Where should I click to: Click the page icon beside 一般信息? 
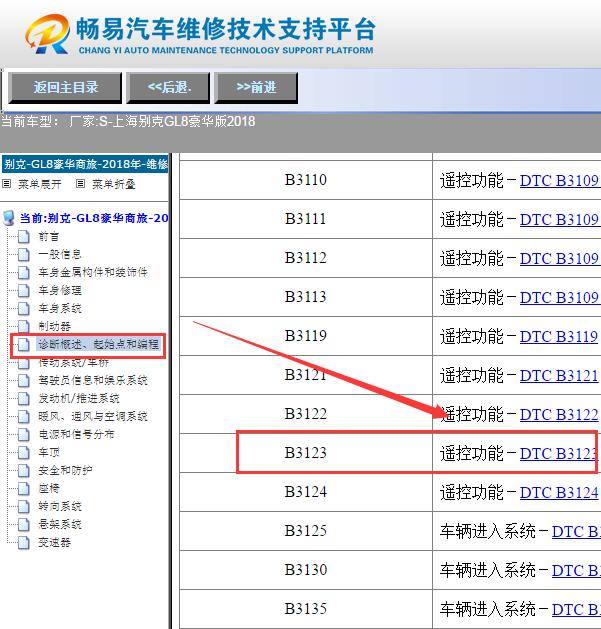24,254
